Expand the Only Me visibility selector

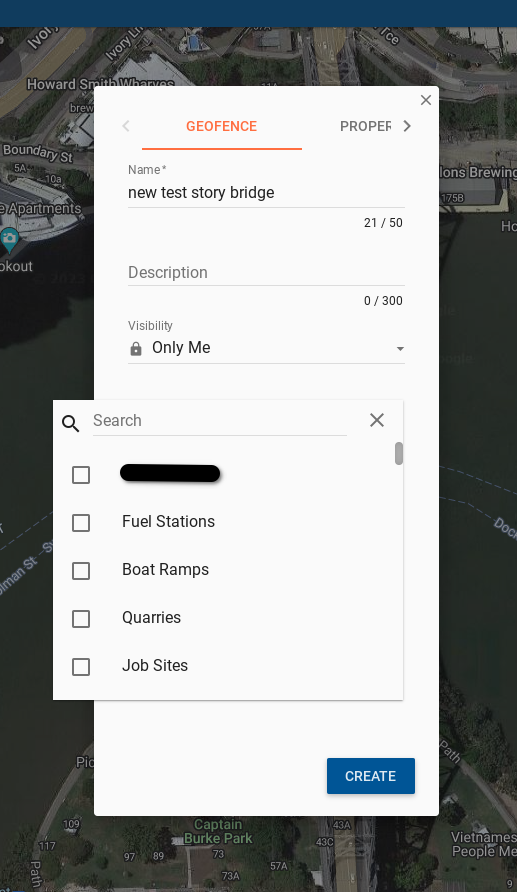[266, 348]
